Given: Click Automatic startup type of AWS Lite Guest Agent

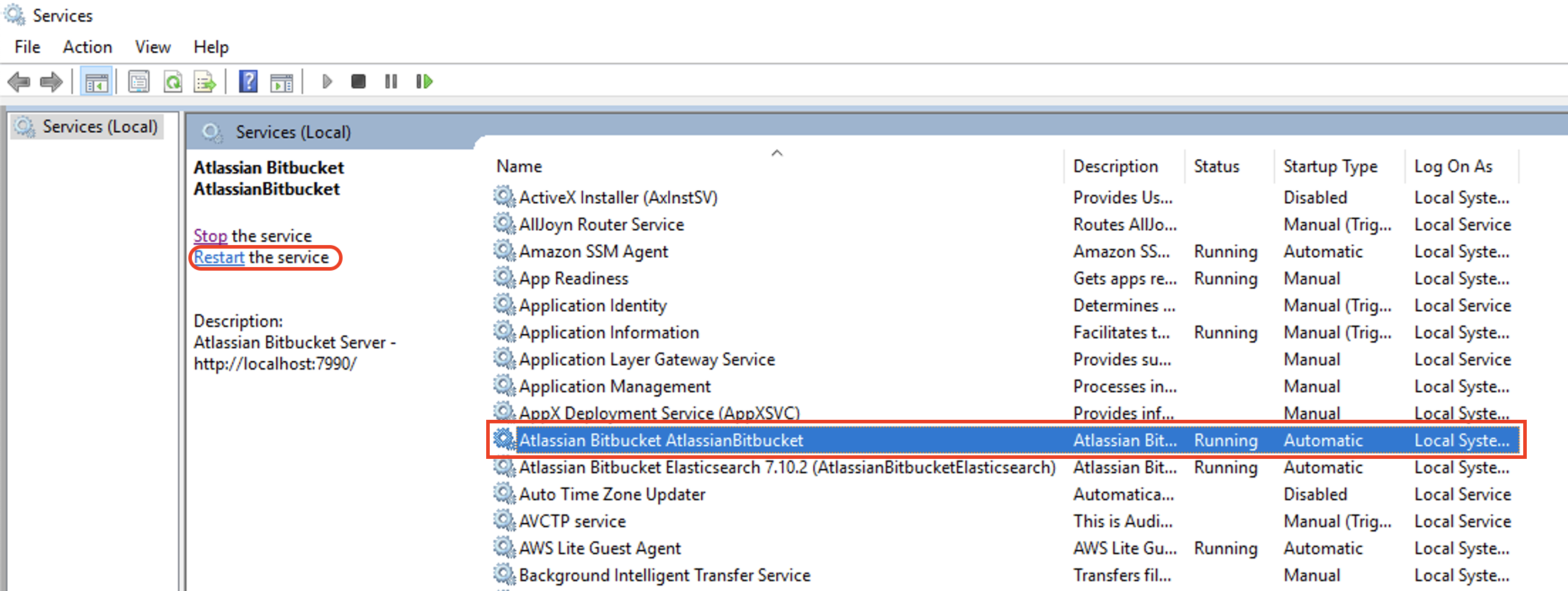Looking at the screenshot, I should [1323, 548].
